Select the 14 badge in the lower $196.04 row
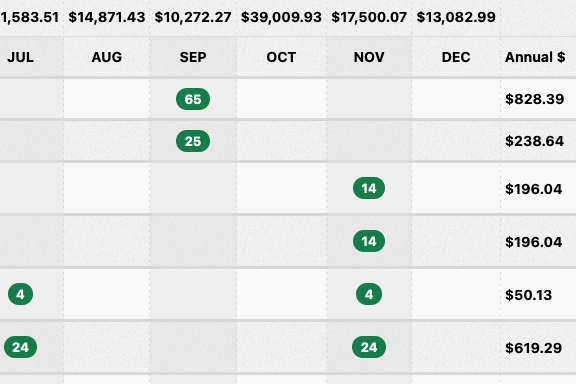The image size is (576, 384). click(369, 241)
